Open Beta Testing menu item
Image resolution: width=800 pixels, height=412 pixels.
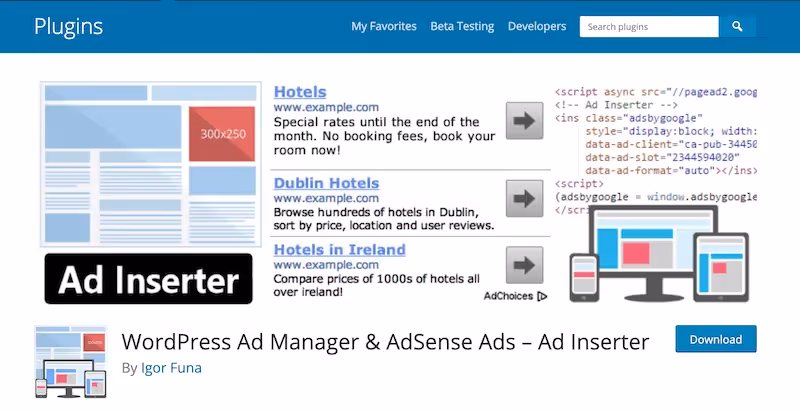462,27
